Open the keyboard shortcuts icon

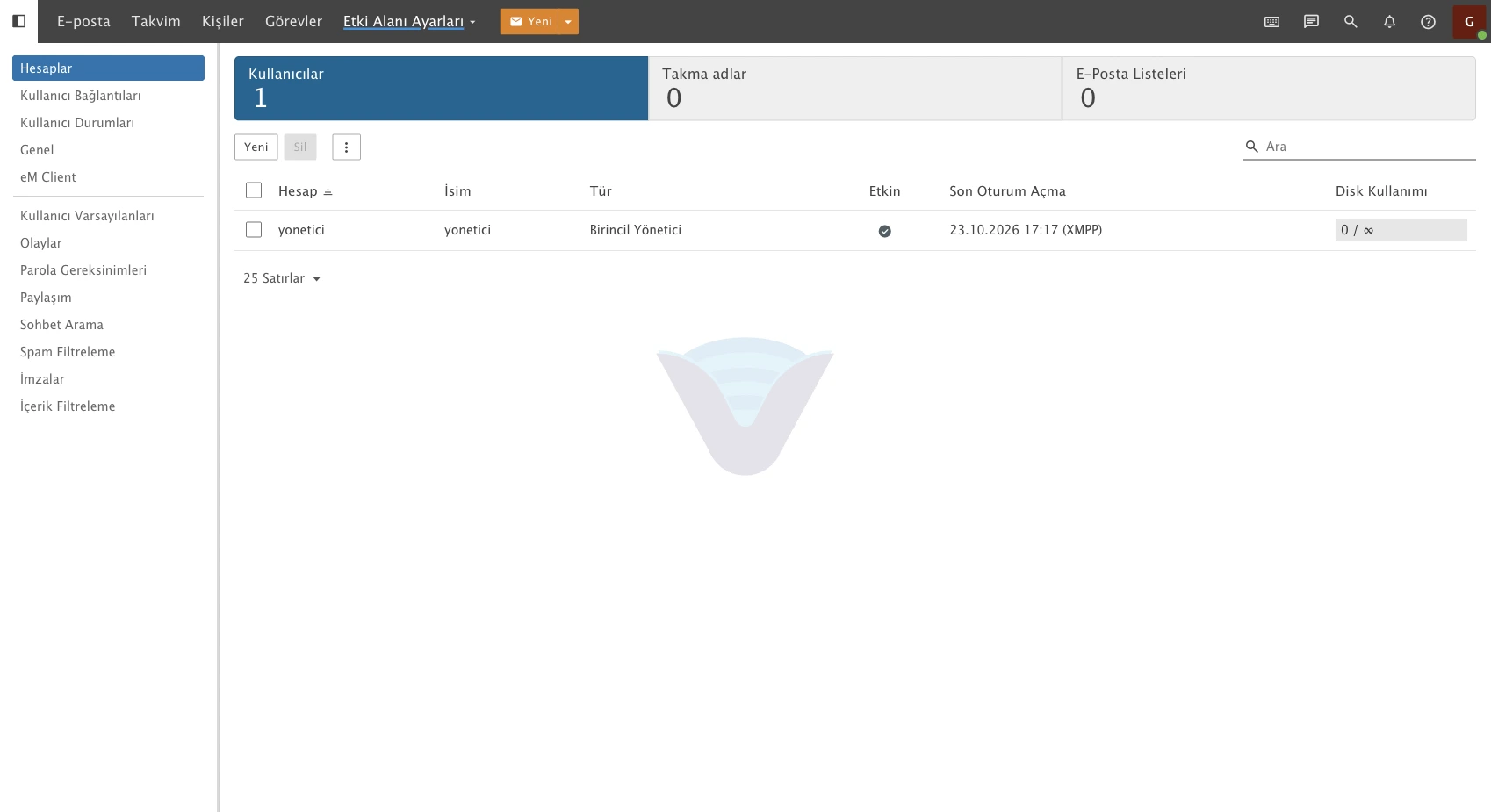1271,22
